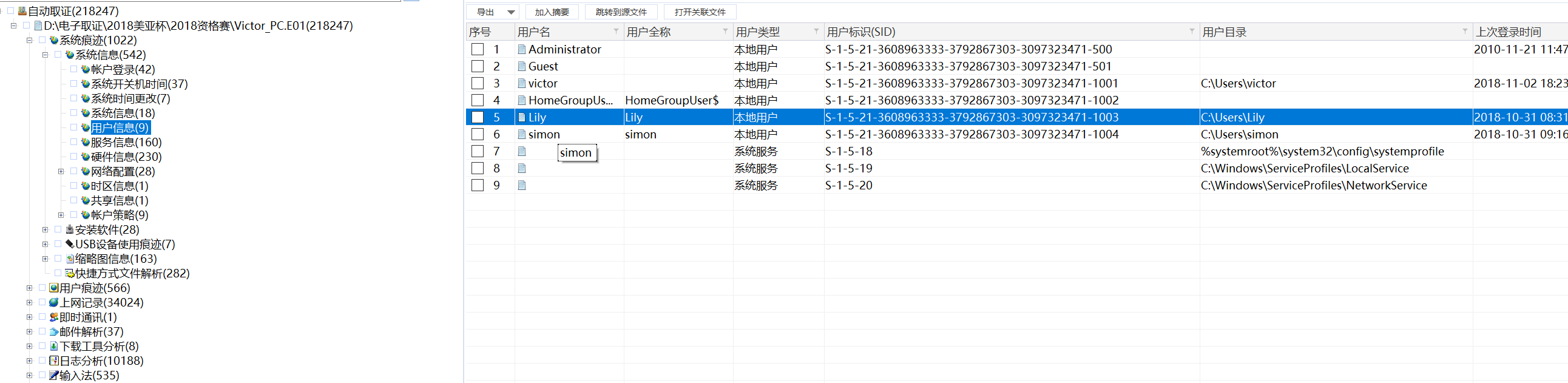Image resolution: width=1568 pixels, height=383 pixels.
Task: Select the simon user row SID cell
Action: pos(972,135)
